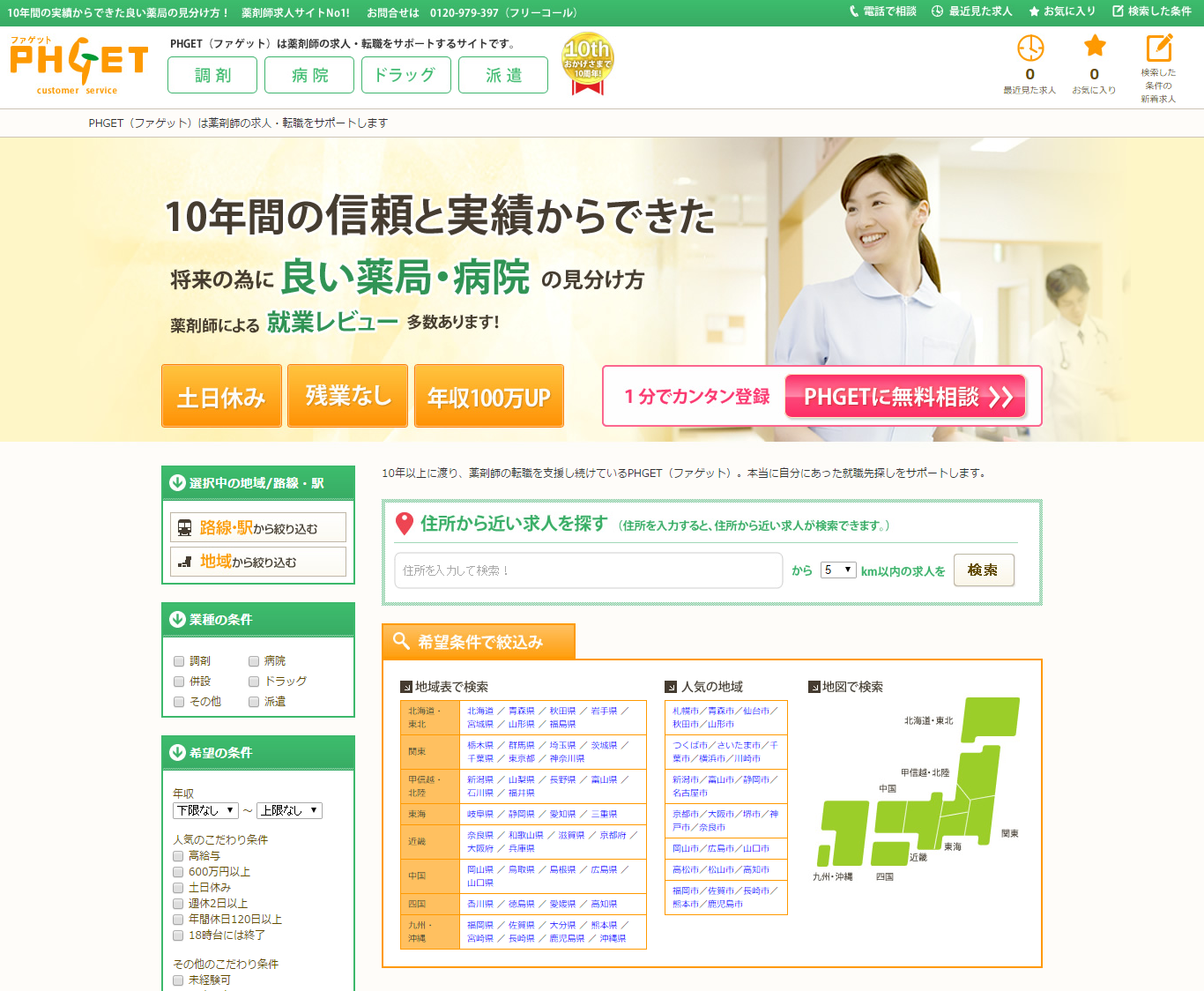Click お気に入り in green top bar
The width and height of the screenshot is (1204, 991).
[1062, 11]
